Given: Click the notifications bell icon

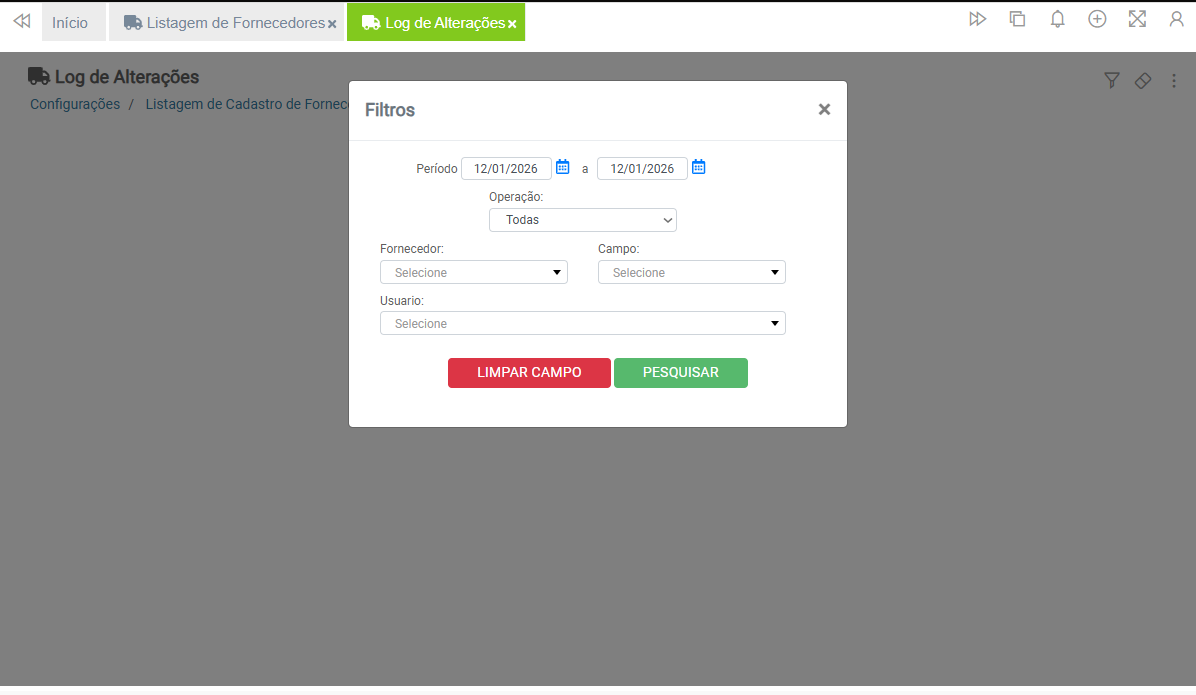Looking at the screenshot, I should point(1057,19).
